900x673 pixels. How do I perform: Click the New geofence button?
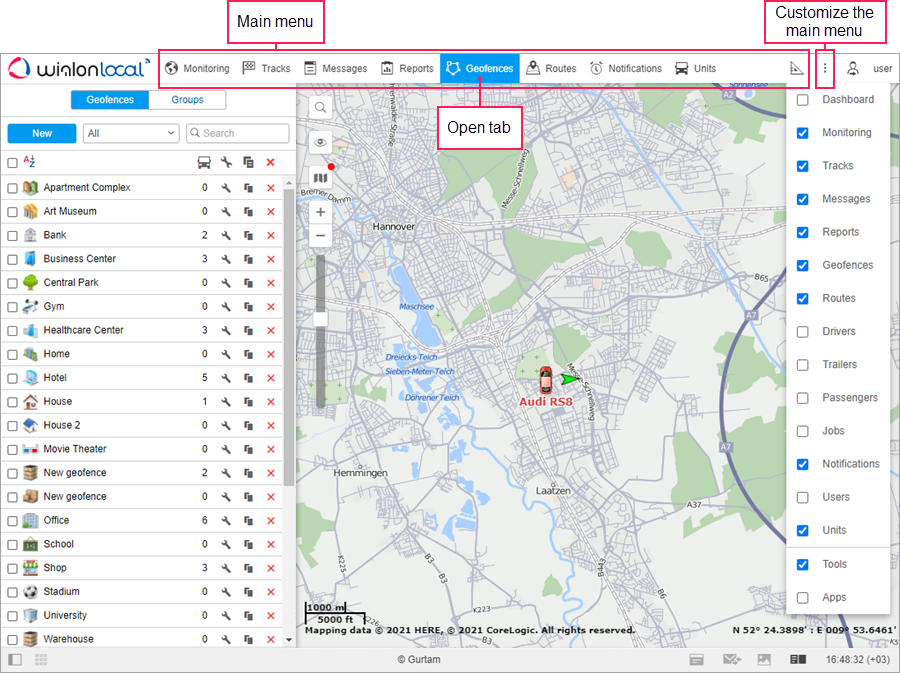coord(42,133)
